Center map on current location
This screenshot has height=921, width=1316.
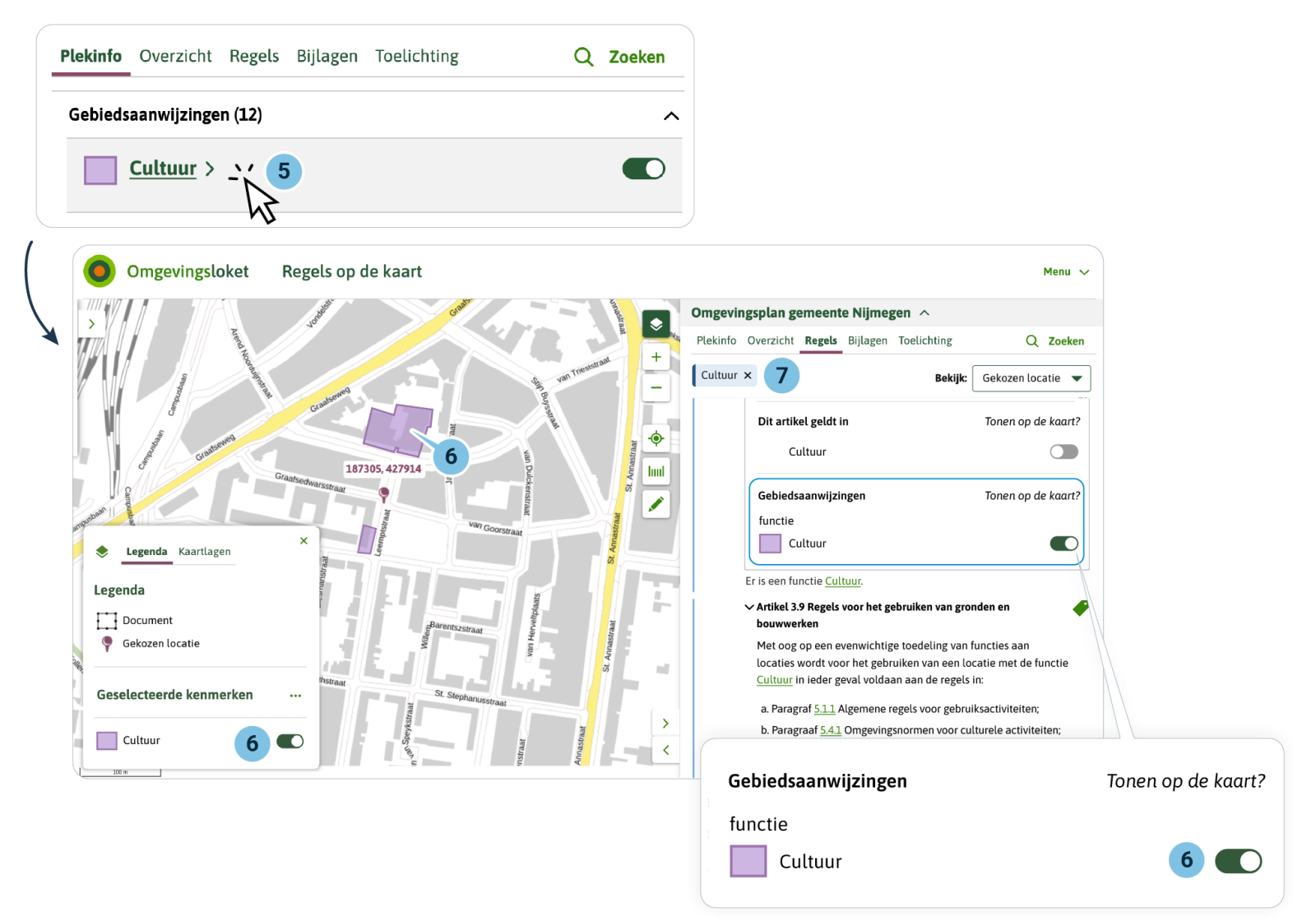(656, 438)
